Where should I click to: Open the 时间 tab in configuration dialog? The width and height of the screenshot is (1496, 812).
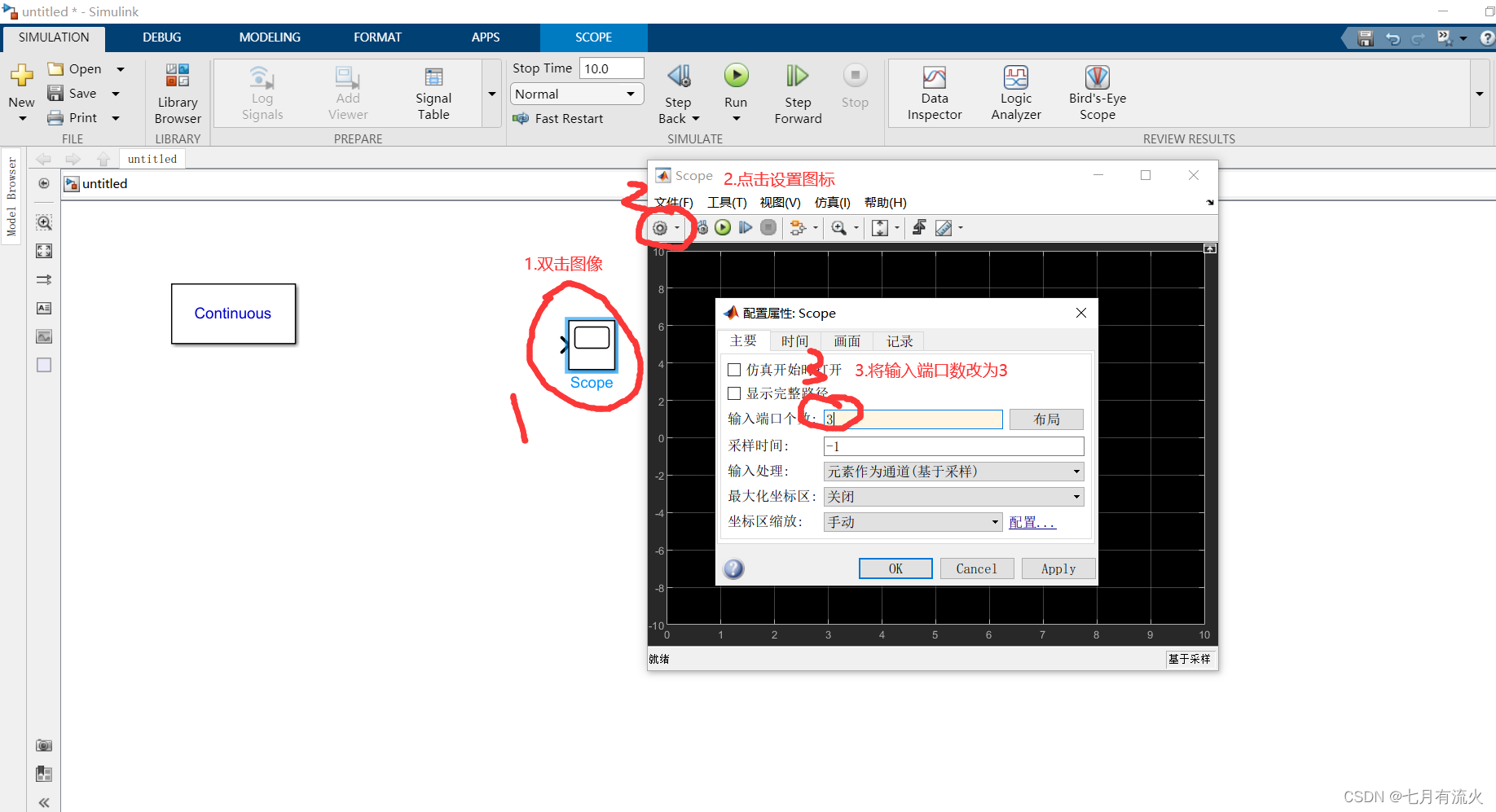click(794, 341)
